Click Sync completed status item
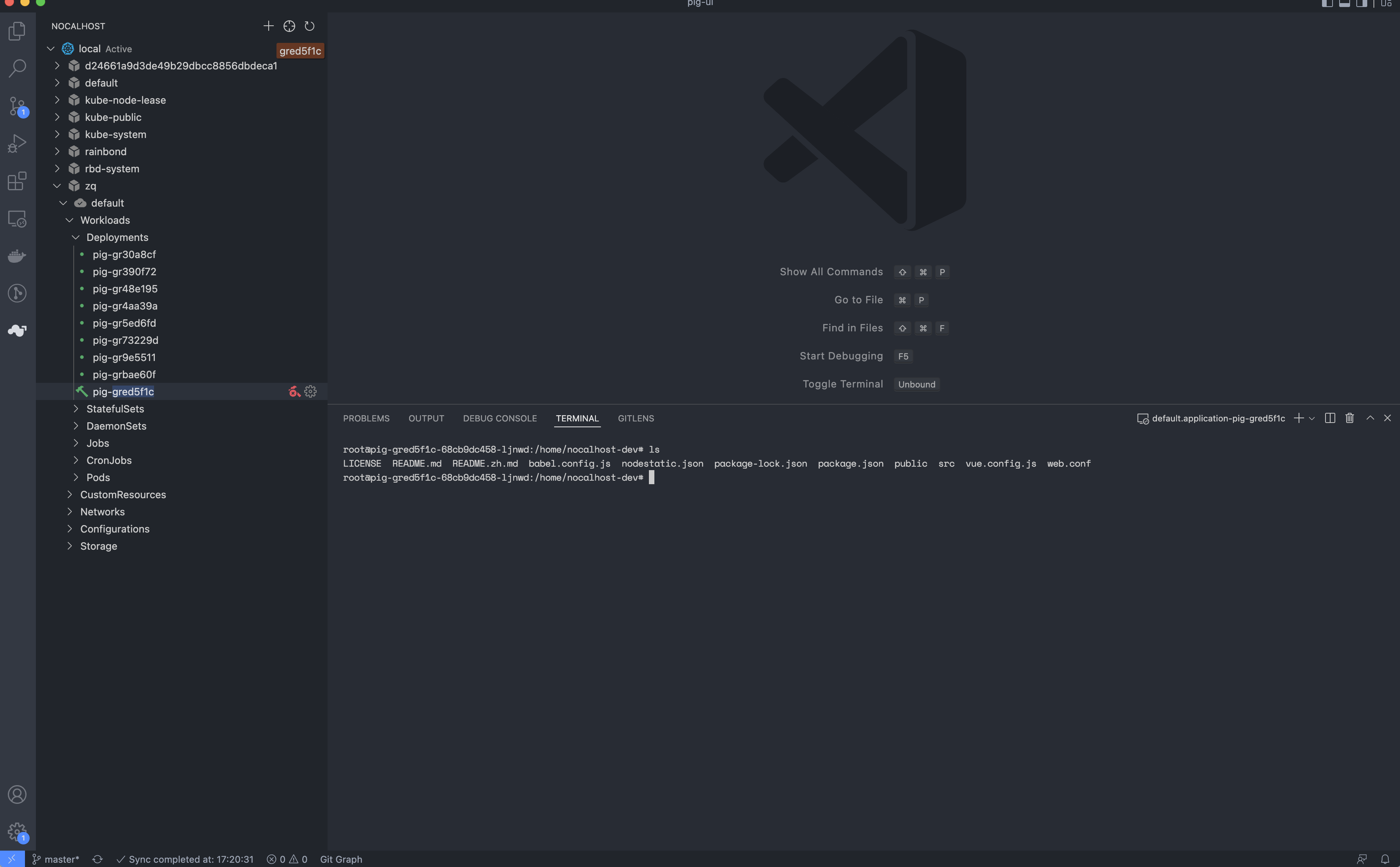Screen dimensions: 1400x867 185,859
